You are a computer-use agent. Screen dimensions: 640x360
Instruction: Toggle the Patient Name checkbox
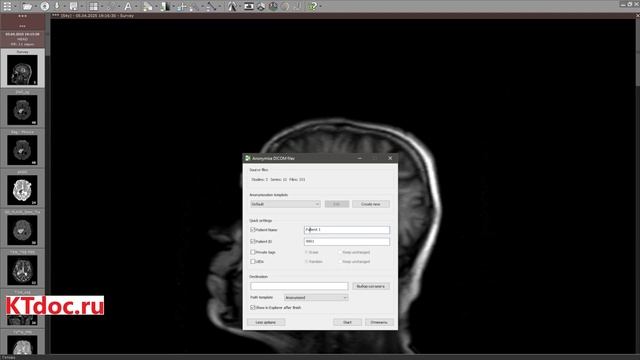point(253,230)
